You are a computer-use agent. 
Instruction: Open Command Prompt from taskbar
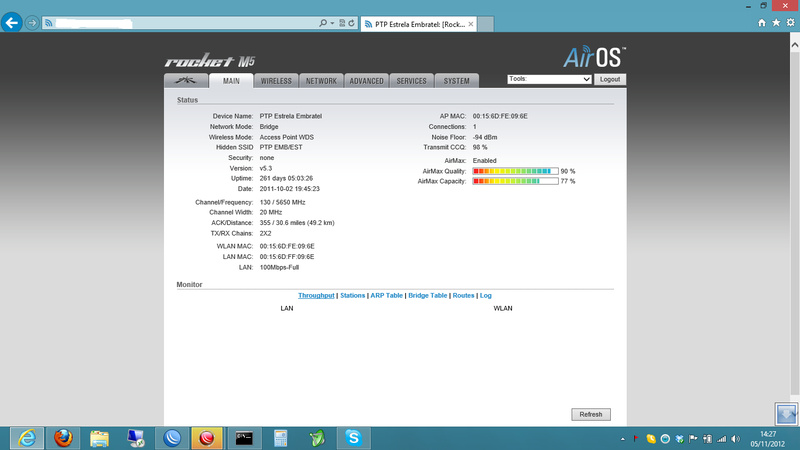pos(244,438)
